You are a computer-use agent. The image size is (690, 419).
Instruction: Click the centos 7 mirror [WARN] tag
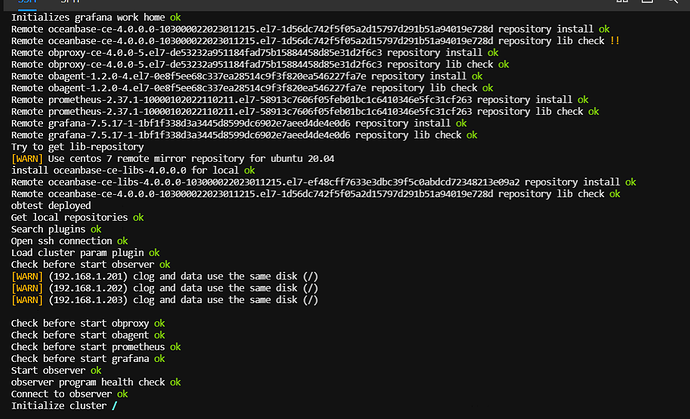(27, 158)
